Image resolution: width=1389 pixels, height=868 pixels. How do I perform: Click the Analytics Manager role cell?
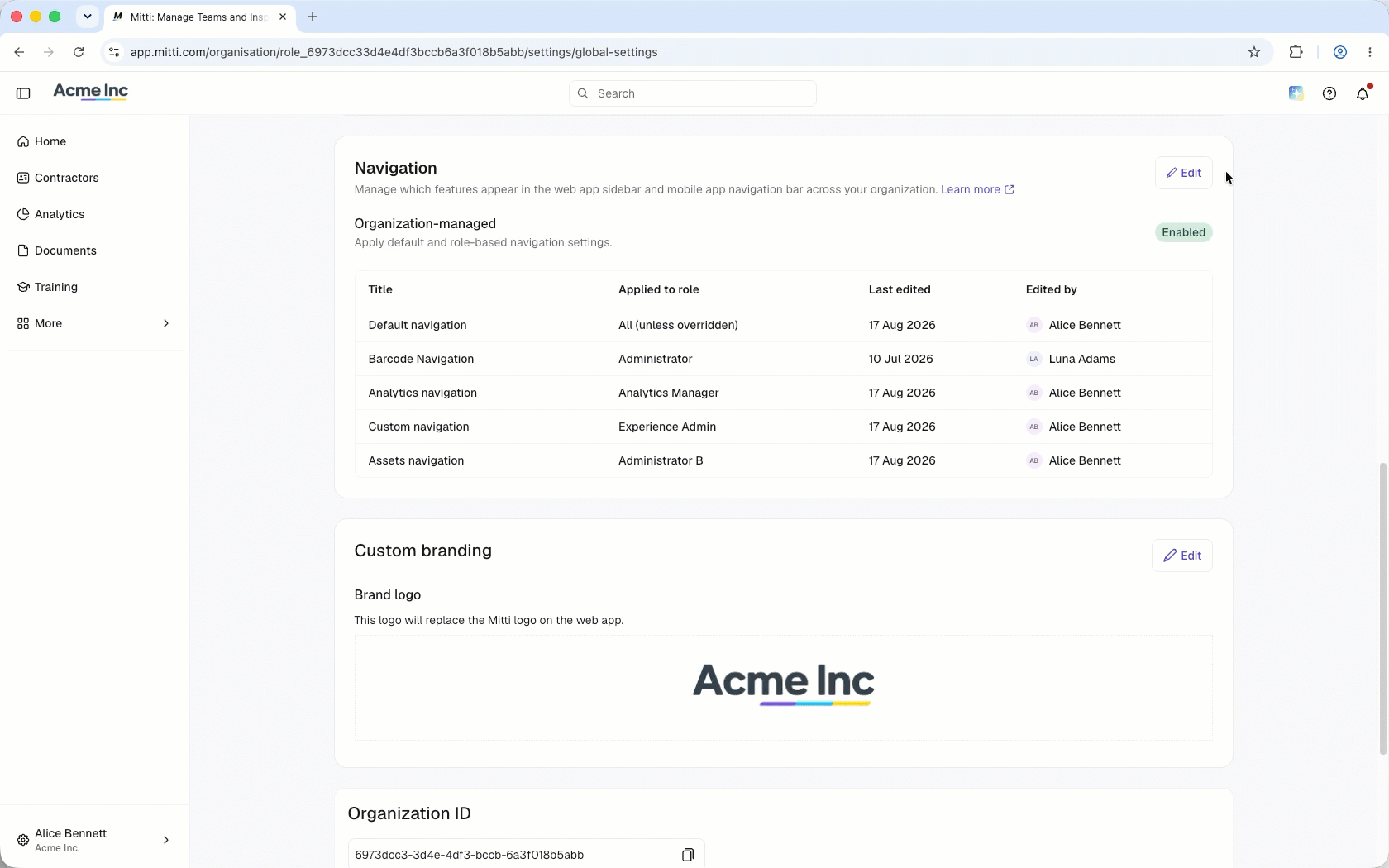[669, 393]
